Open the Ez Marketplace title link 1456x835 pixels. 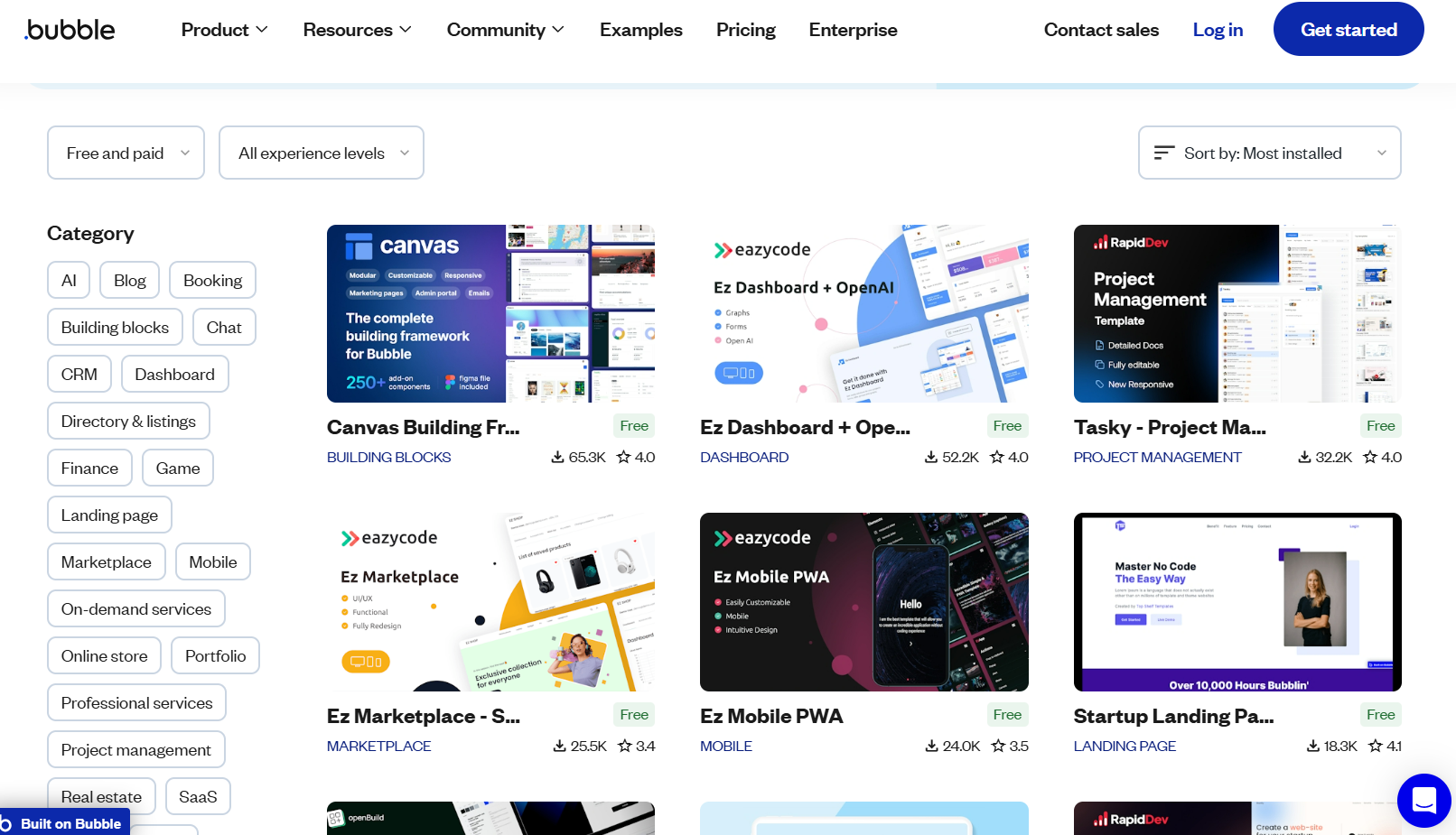click(x=424, y=716)
